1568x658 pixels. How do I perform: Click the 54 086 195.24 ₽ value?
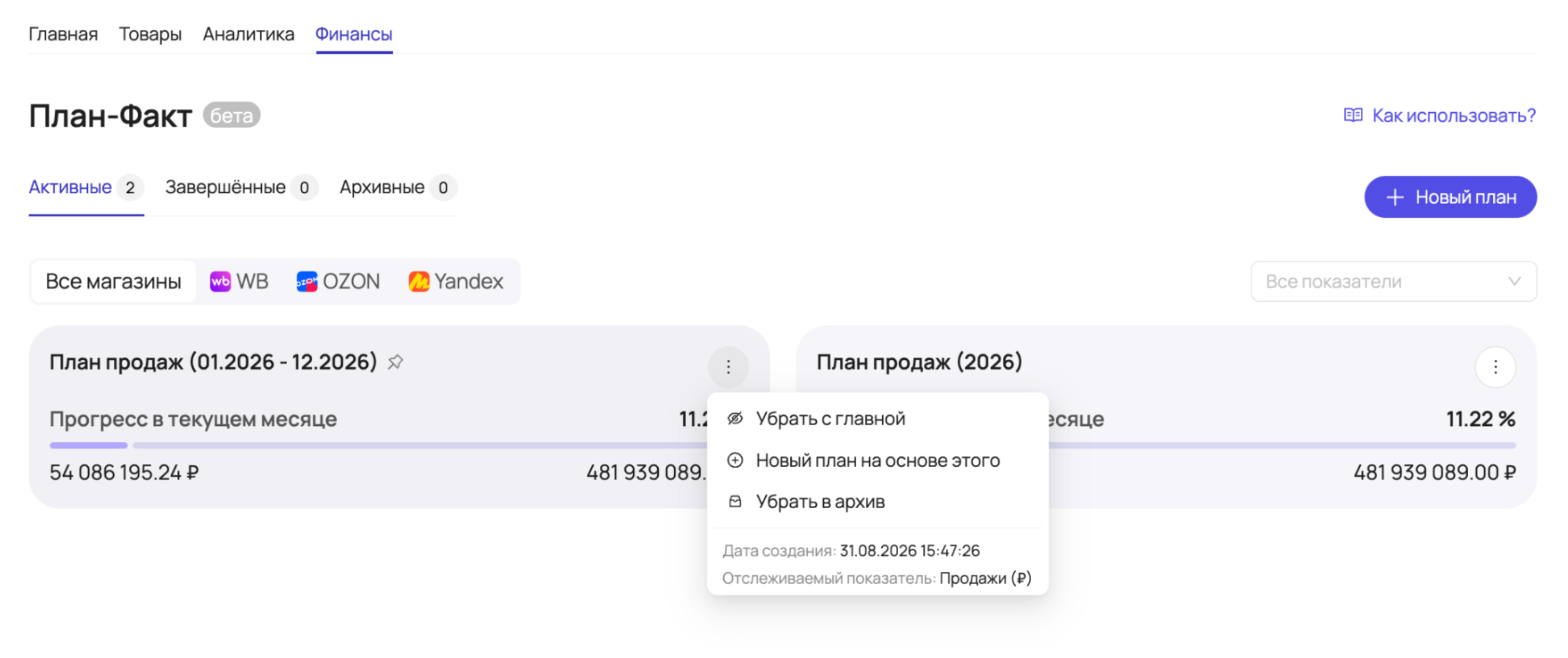(x=125, y=472)
